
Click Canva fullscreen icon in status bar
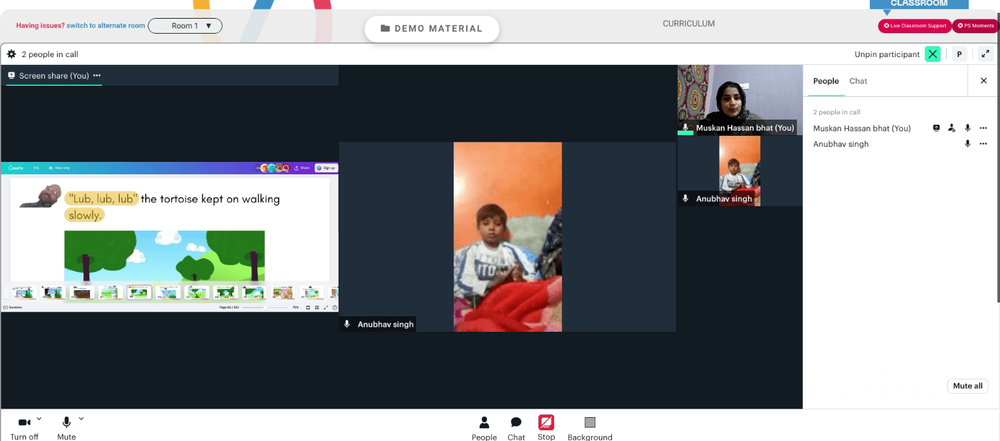(326, 308)
